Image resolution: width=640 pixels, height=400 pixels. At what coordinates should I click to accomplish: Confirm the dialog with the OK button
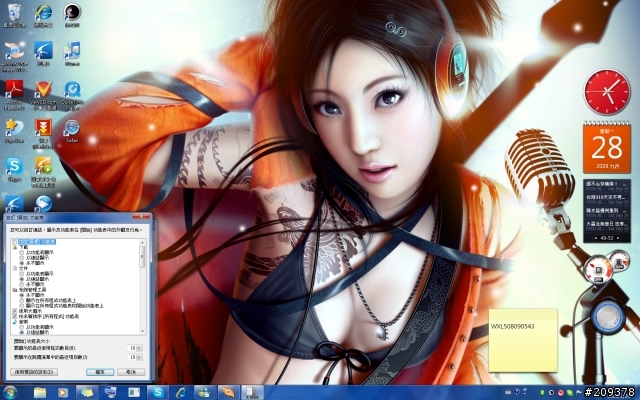click(x=100, y=372)
